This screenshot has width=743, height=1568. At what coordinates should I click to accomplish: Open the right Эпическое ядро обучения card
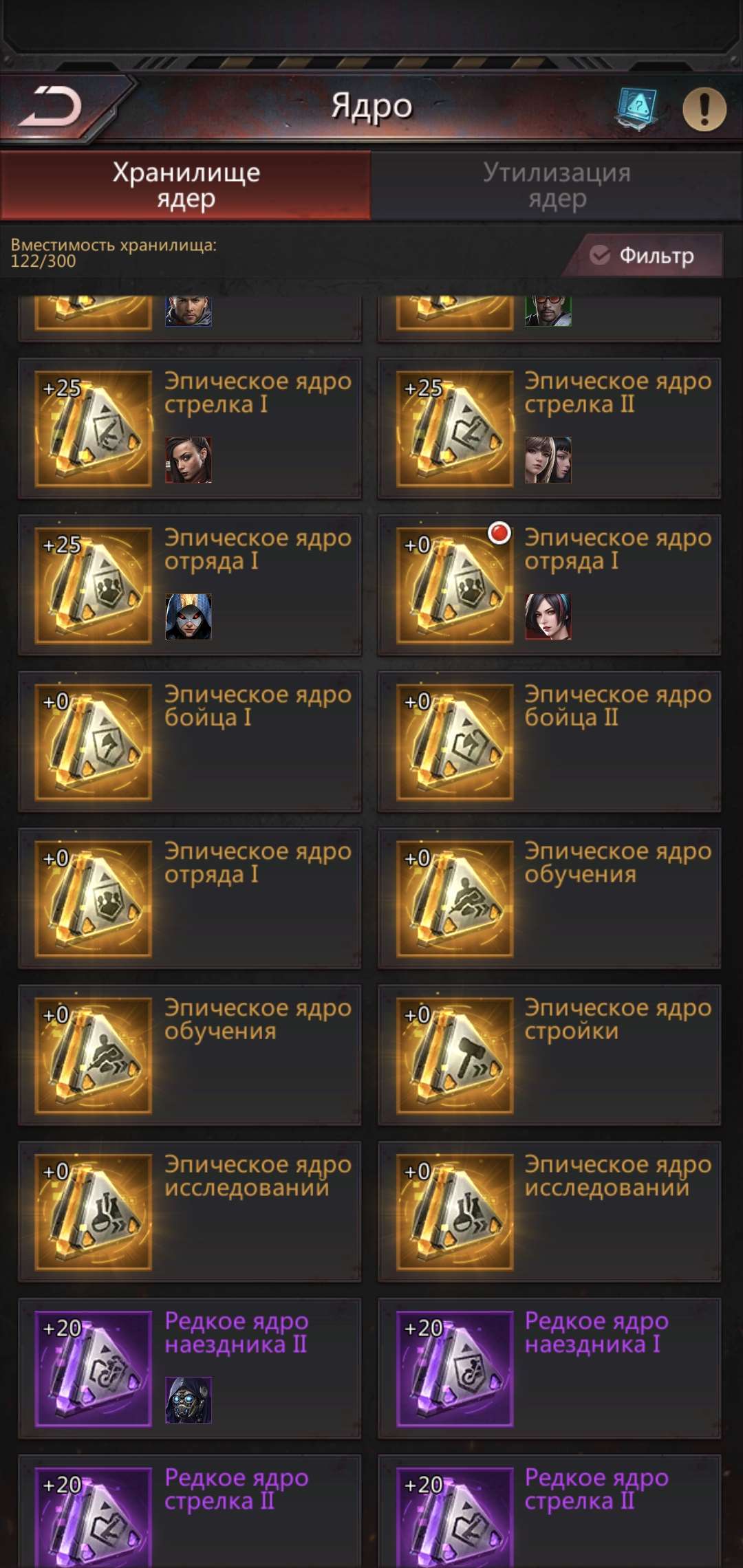click(x=549, y=898)
